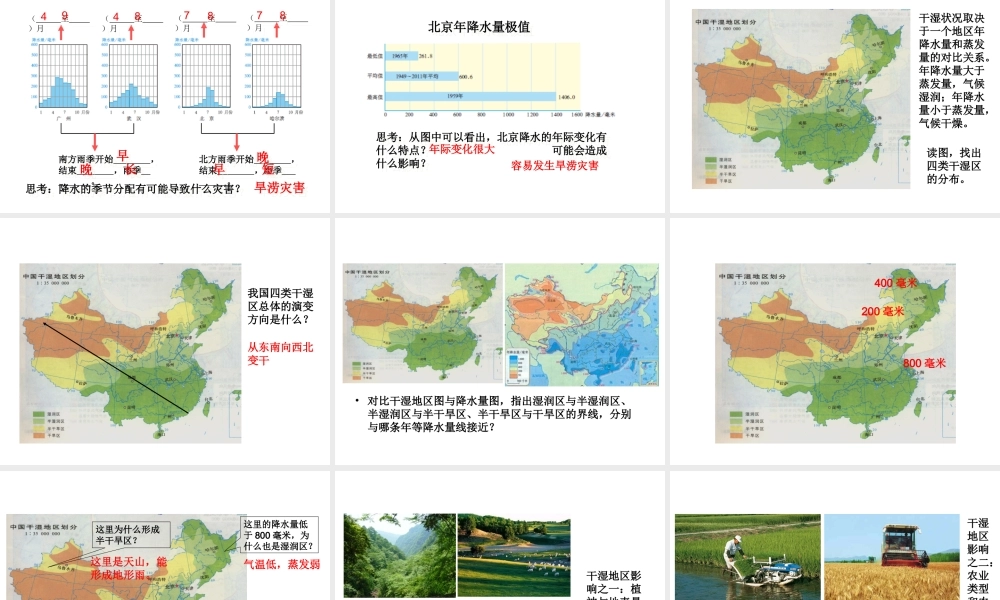This screenshot has height=600, width=1000.
Task: Click the red 旱涝灾害 answer in first slide
Action: (279, 187)
